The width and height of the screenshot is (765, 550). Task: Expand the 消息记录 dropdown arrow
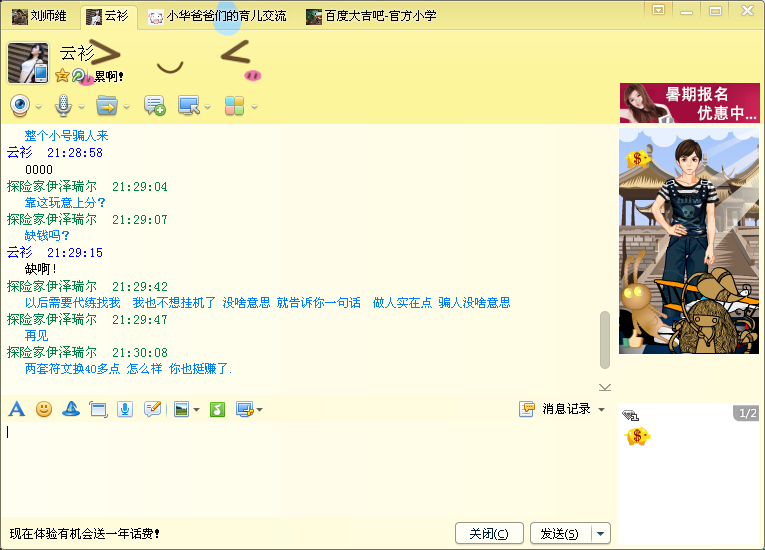click(602, 409)
